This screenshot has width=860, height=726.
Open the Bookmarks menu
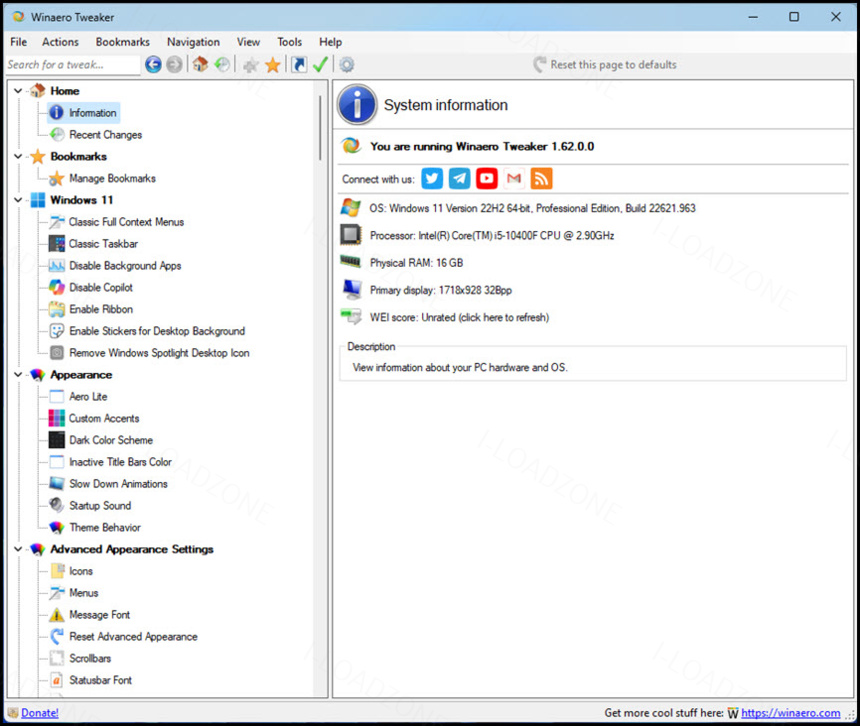coord(123,42)
